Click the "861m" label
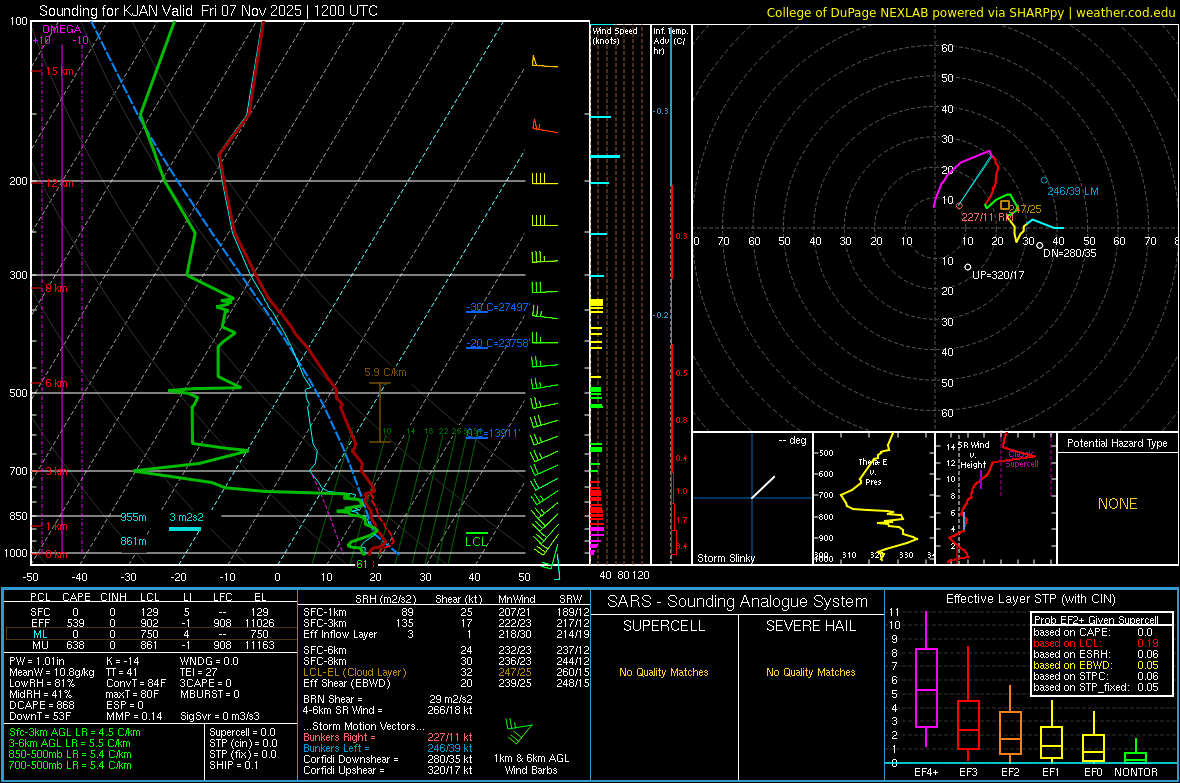This screenshot has width=1180, height=783. tap(133, 541)
